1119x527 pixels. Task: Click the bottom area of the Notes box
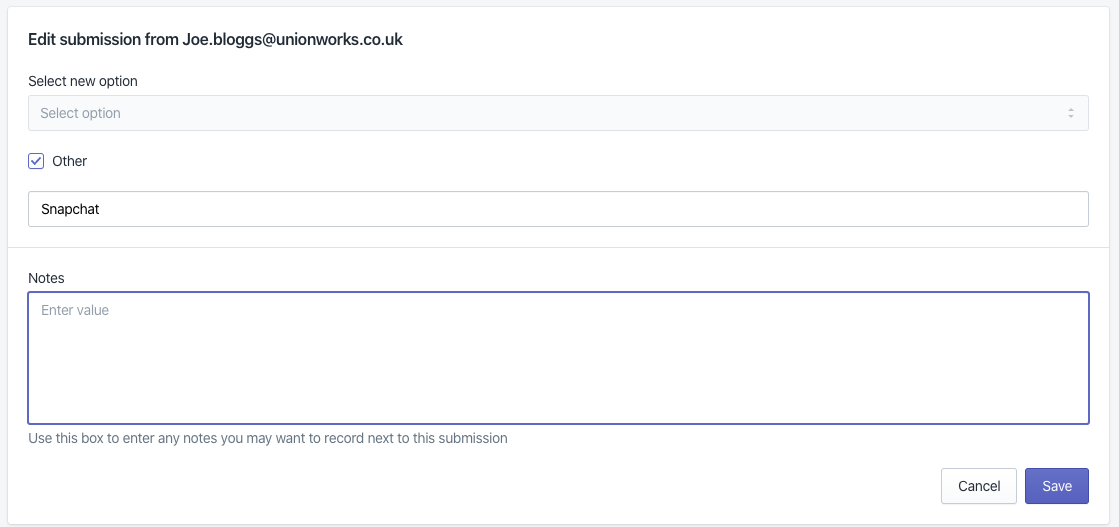(557, 405)
